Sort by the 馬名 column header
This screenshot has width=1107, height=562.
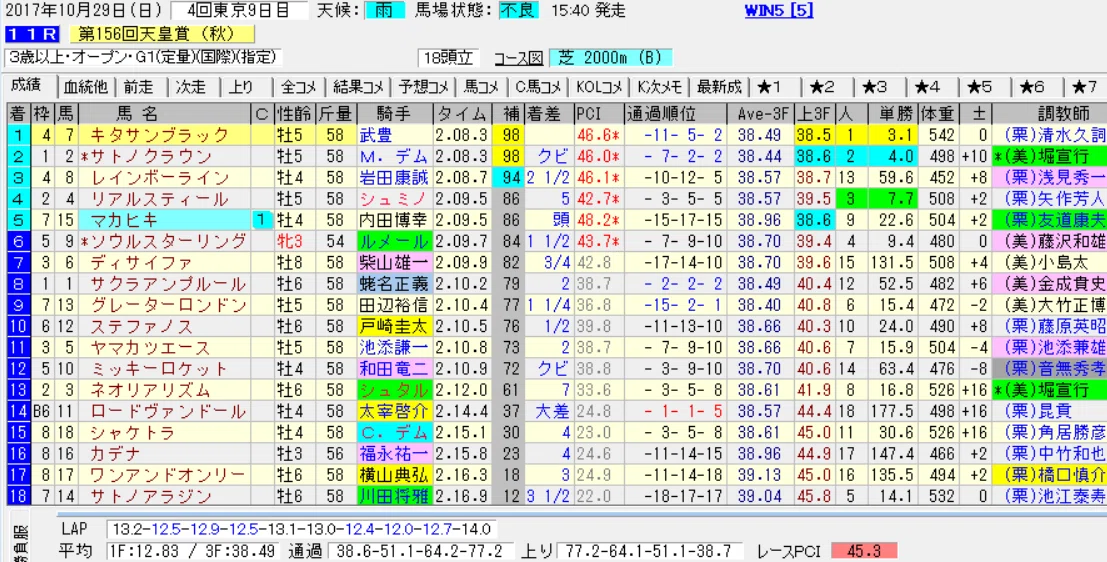pyautogui.click(x=164, y=114)
